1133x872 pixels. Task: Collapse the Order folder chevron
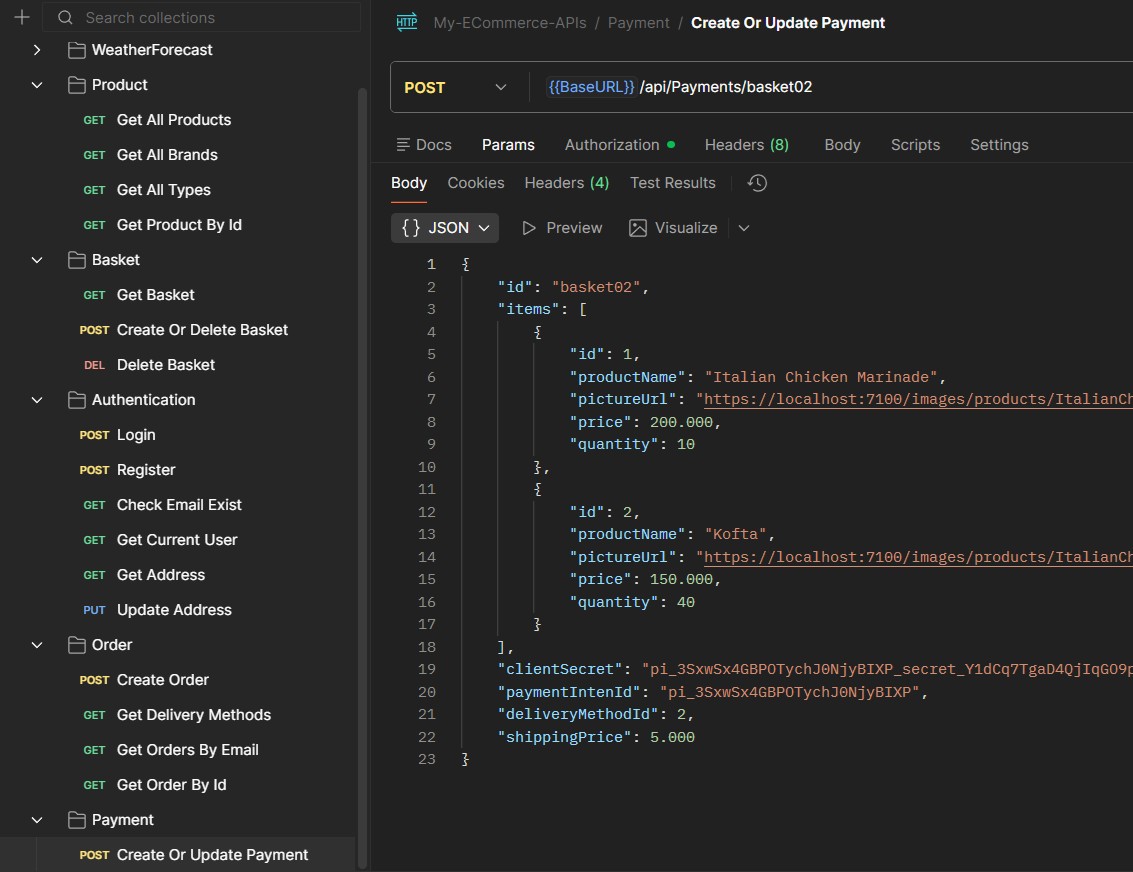[x=37, y=645]
